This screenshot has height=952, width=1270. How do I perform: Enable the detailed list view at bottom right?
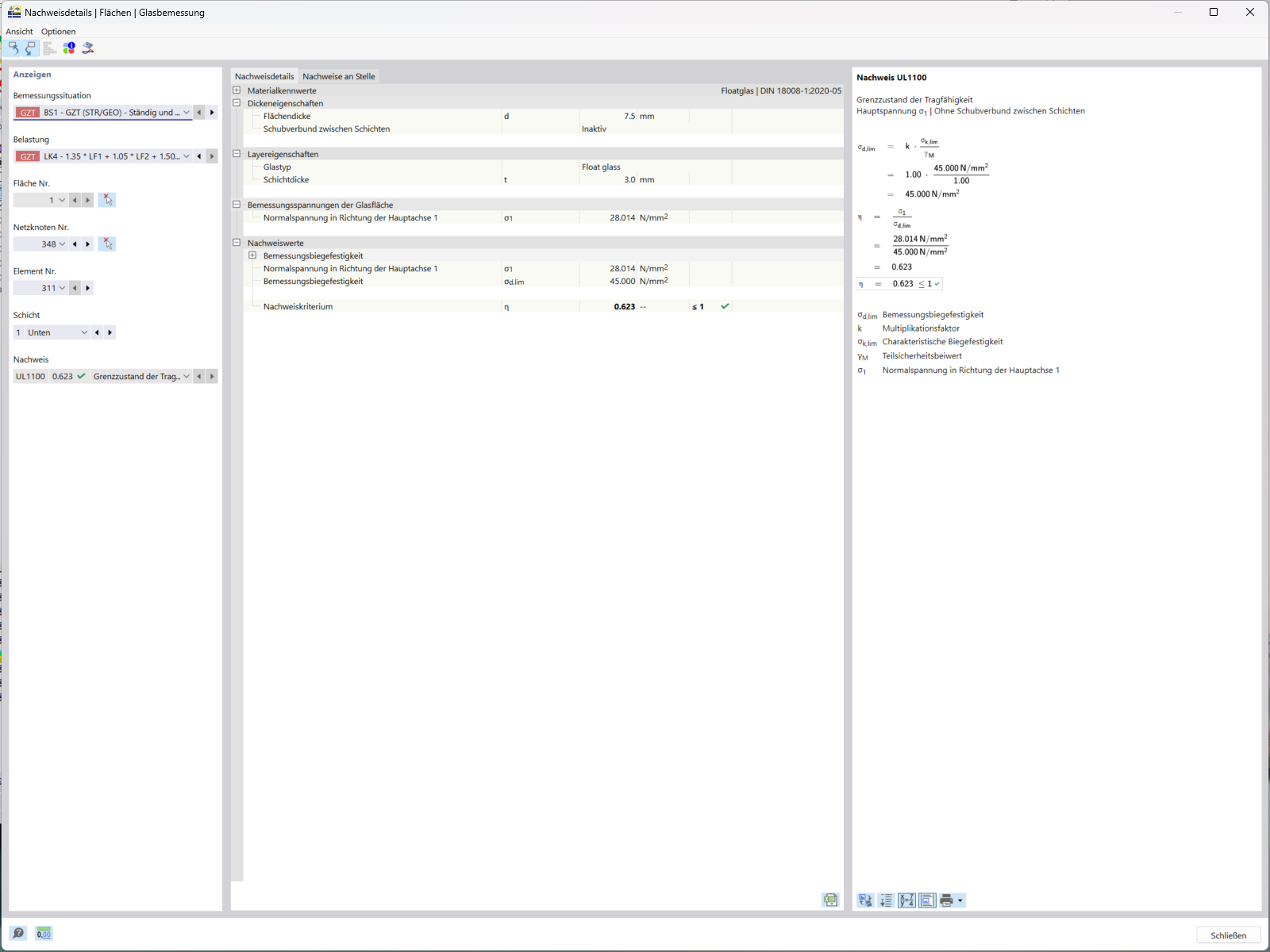(886, 900)
